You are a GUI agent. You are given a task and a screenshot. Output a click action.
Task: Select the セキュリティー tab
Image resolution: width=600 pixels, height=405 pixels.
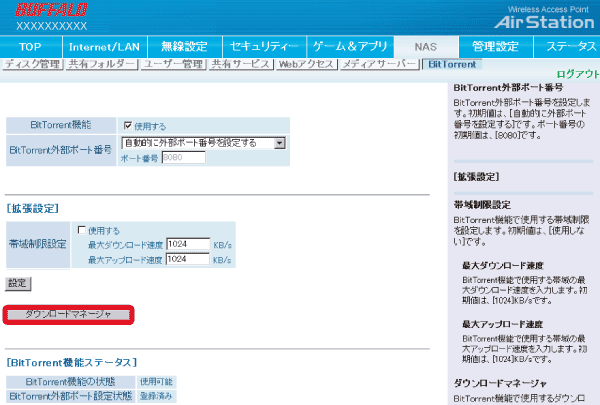pos(263,46)
